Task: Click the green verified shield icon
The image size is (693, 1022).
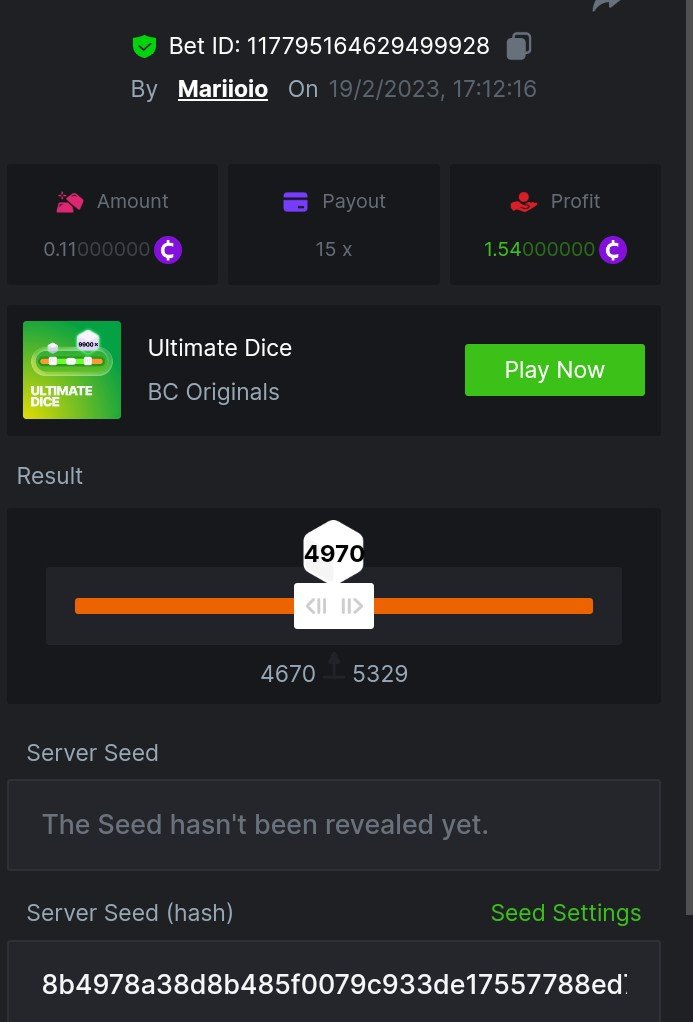Action: click(x=145, y=46)
